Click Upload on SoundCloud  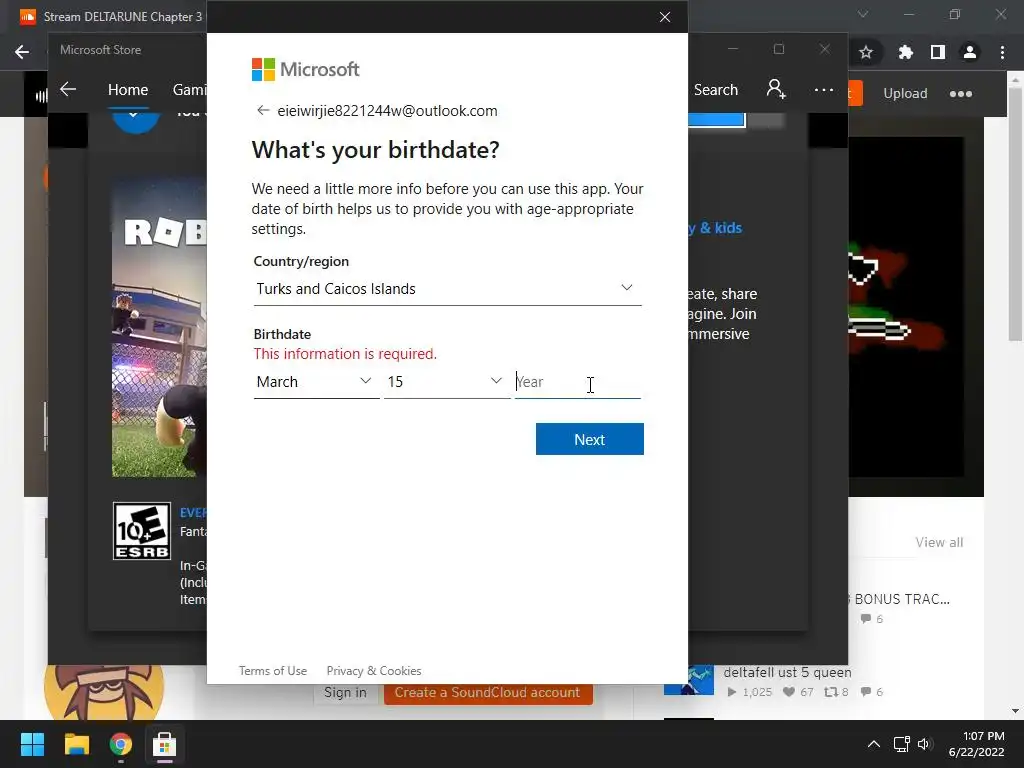905,93
